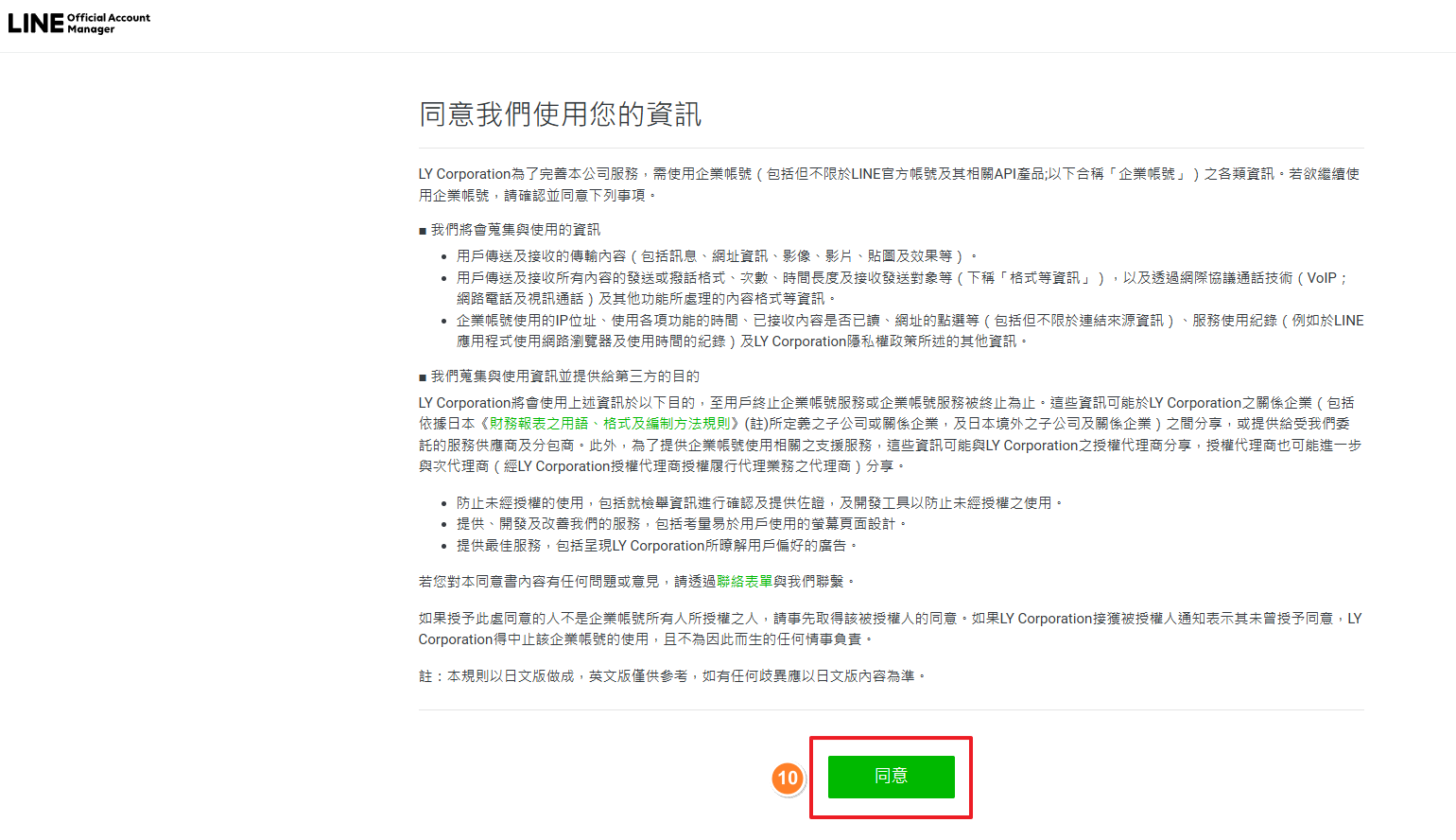
Task: Click the page title 同意我們使用您的資訊
Action: [x=560, y=114]
